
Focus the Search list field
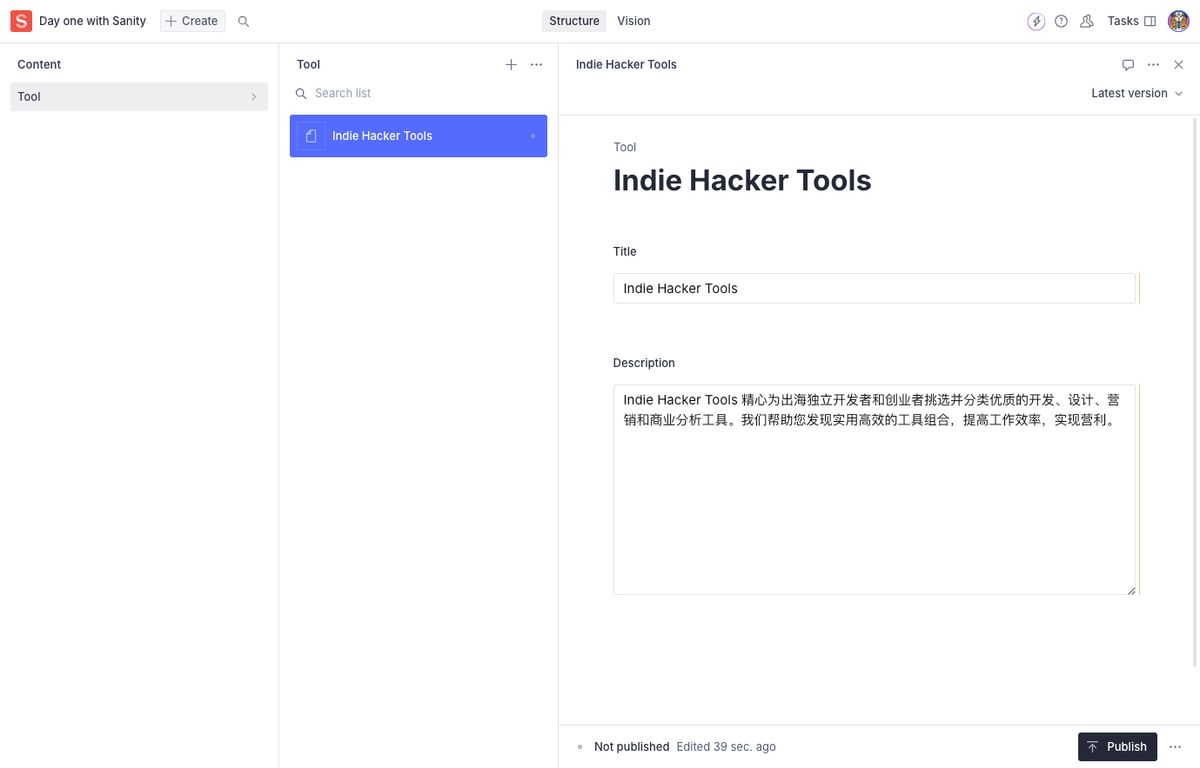(x=418, y=93)
